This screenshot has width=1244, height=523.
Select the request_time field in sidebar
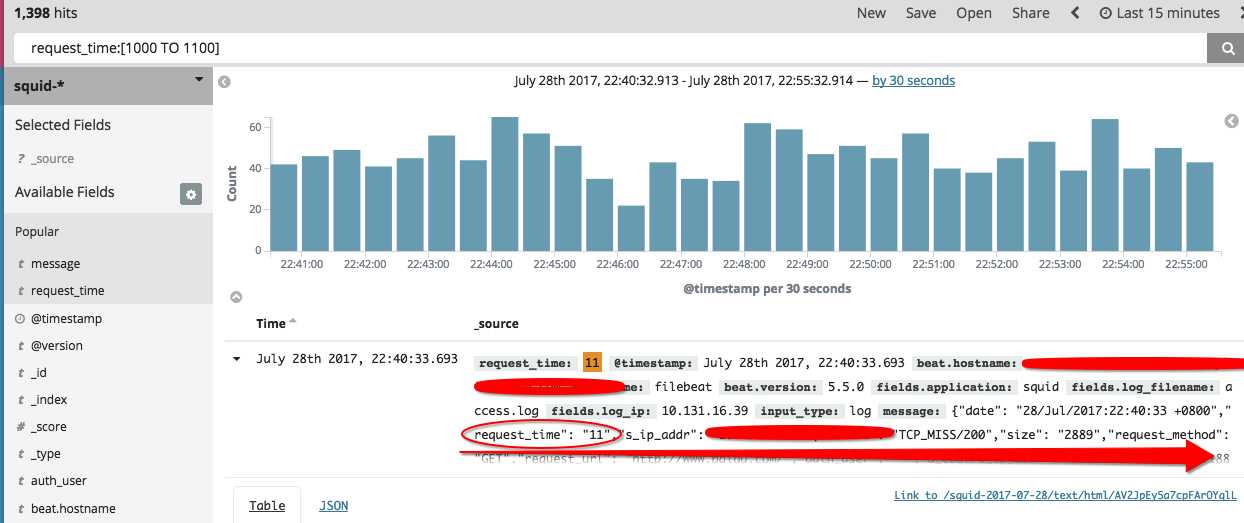pos(67,291)
